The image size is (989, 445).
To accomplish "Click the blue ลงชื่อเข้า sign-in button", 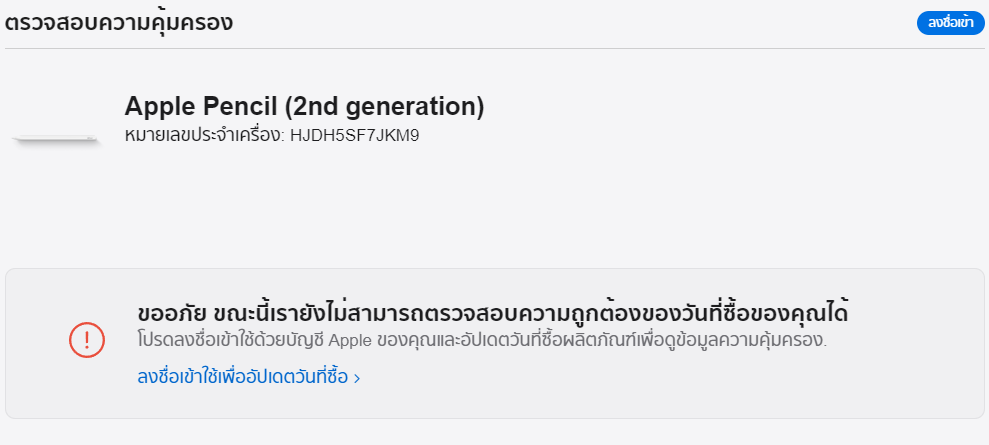I will pos(951,23).
